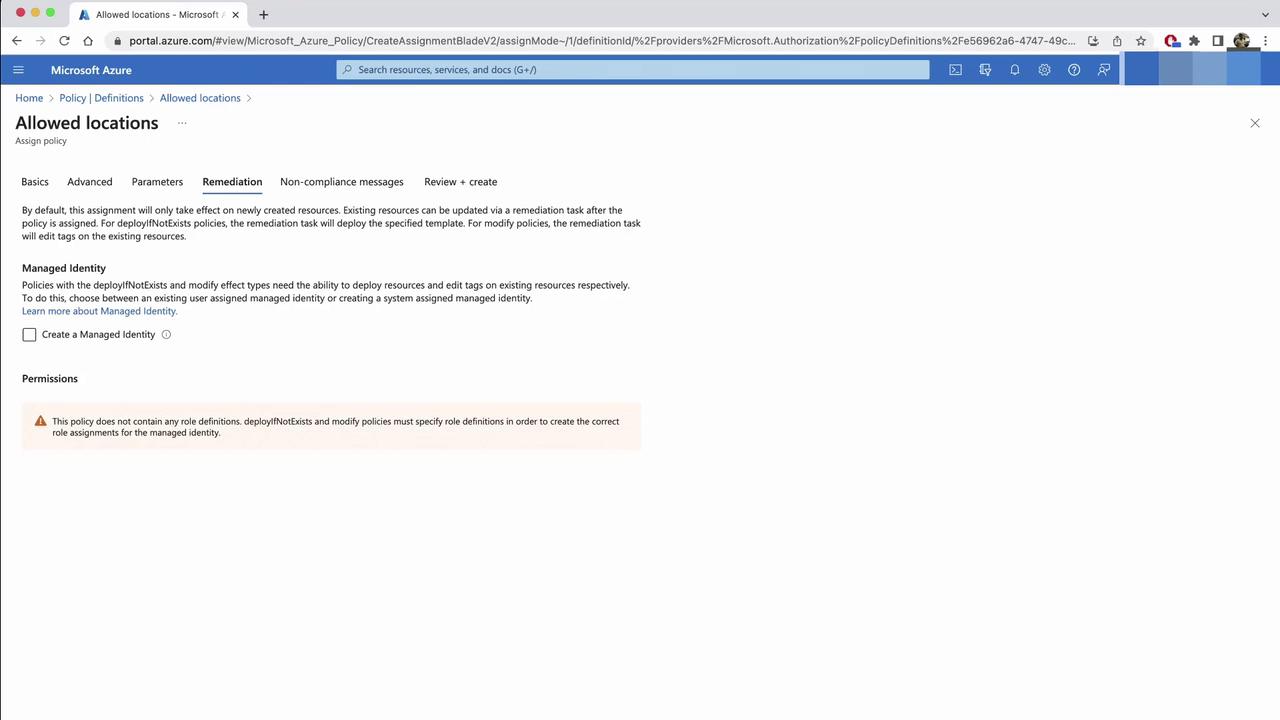Viewport: 1280px width, 720px height.
Task: Select the Remediation tab
Action: point(232,182)
